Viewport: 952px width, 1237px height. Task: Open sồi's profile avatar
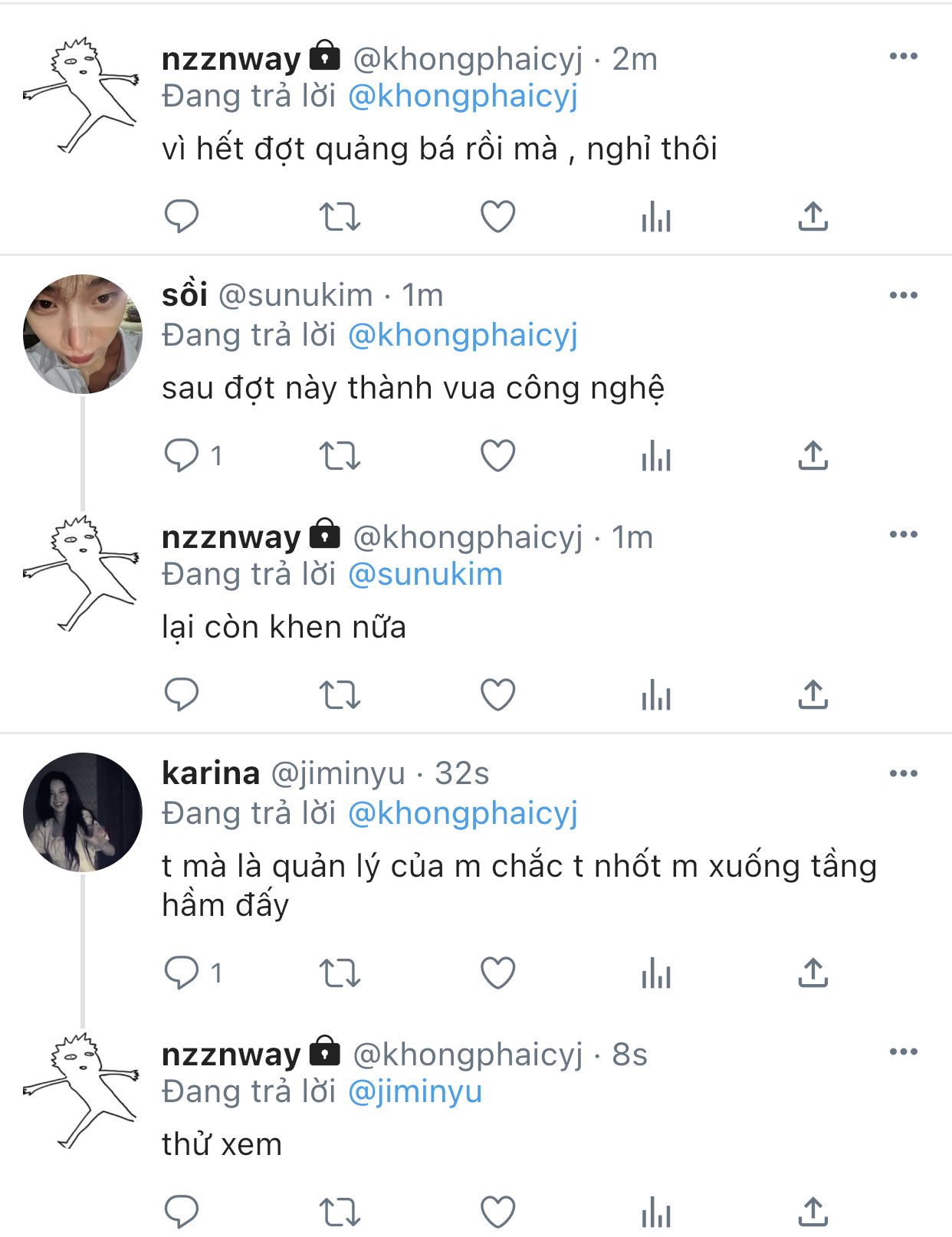tap(83, 334)
